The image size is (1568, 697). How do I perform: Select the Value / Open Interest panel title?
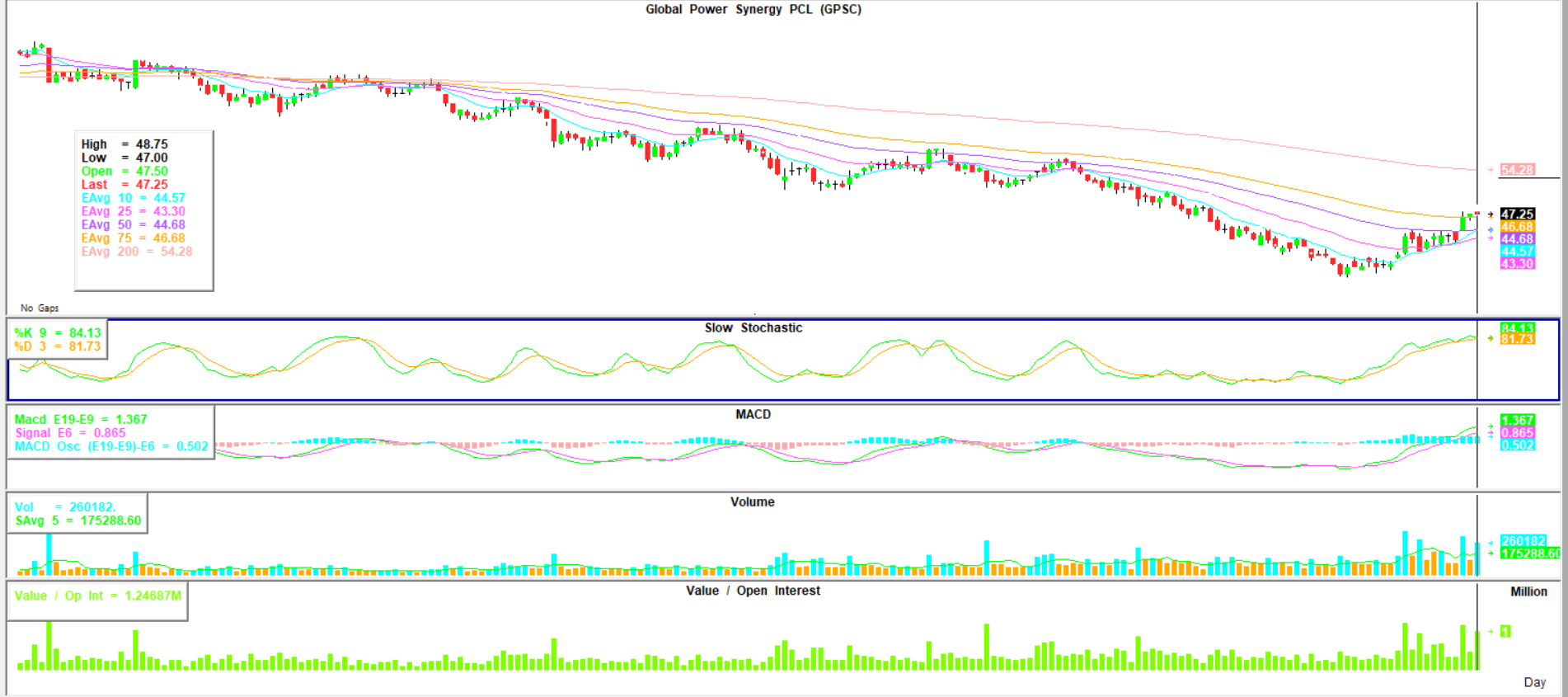[753, 591]
